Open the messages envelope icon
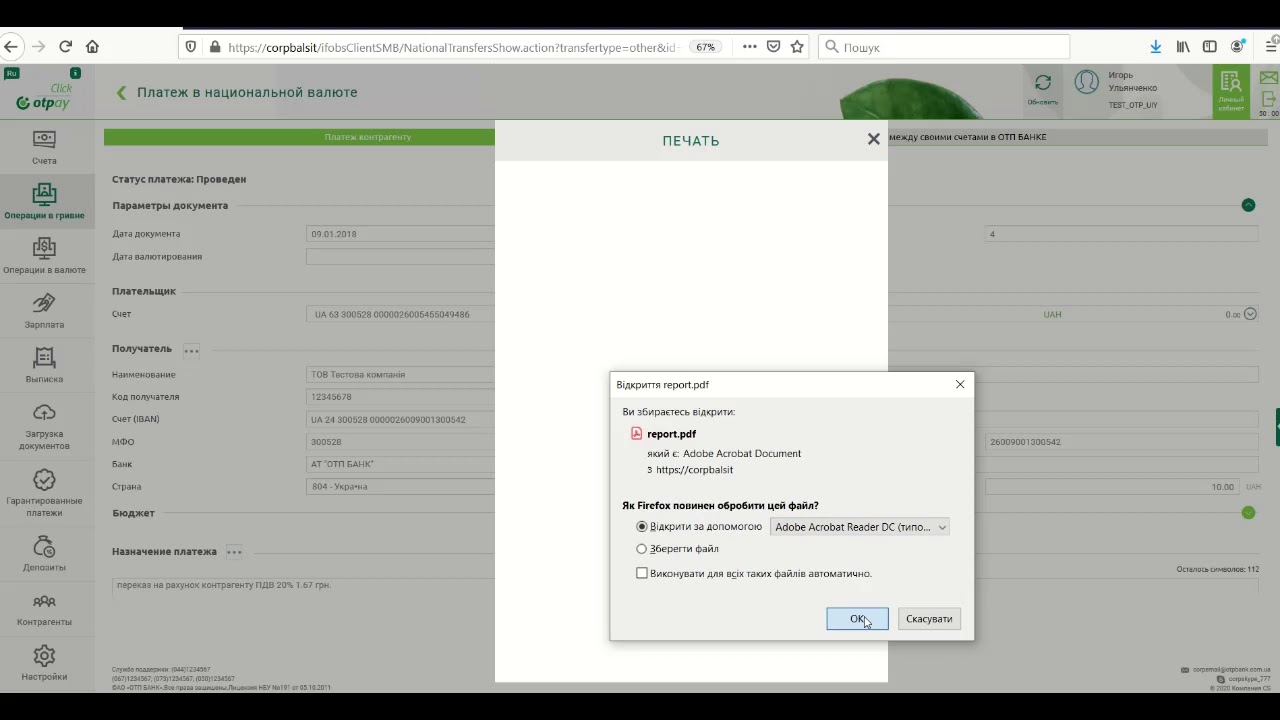This screenshot has height=720, width=1280. (x=1269, y=78)
